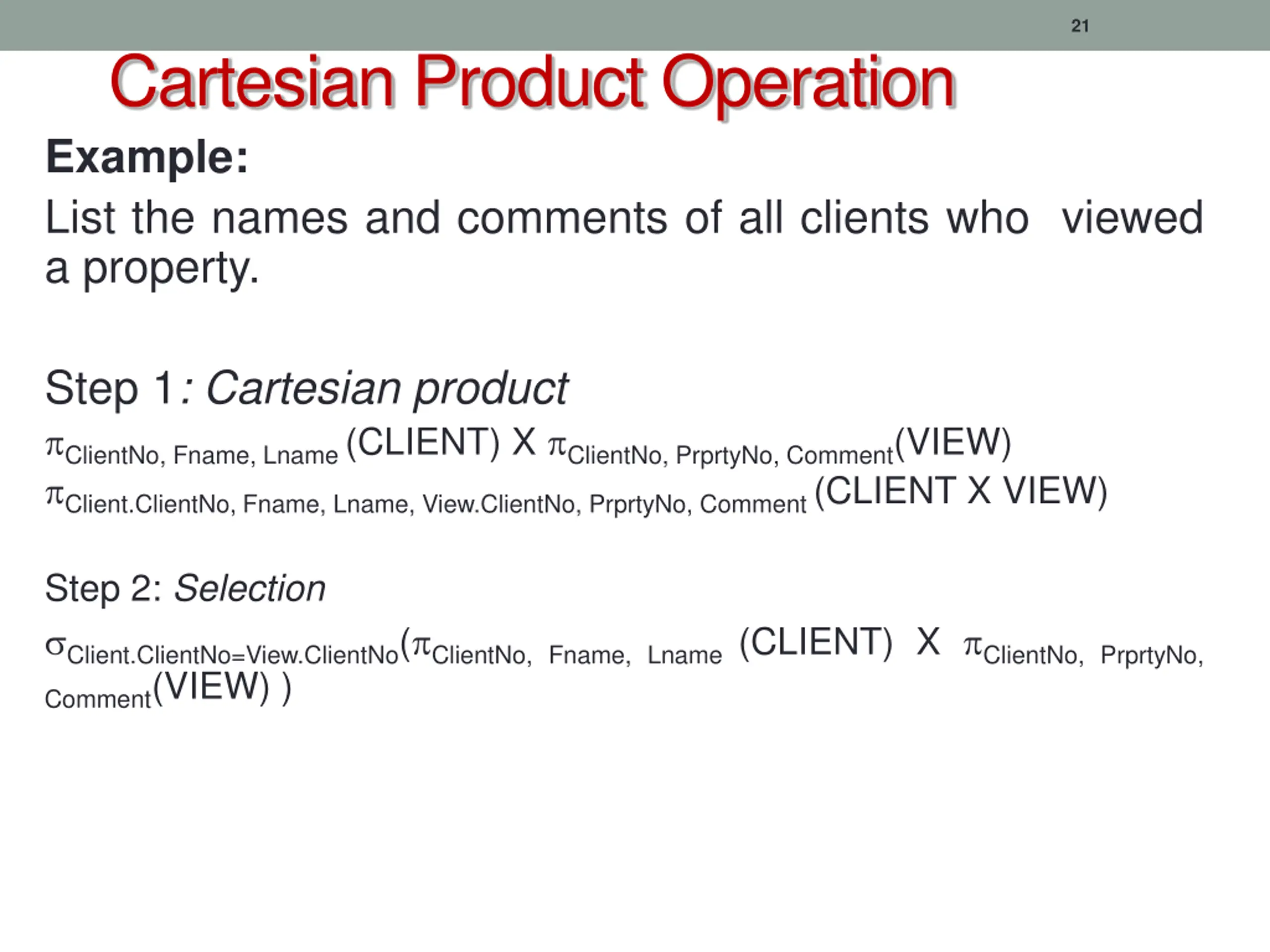Click the slide number 21

pyautogui.click(x=1080, y=26)
